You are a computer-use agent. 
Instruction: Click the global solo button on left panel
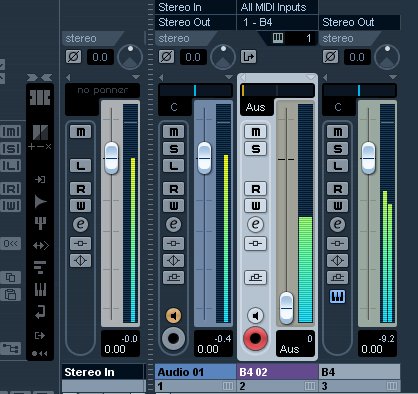(11, 149)
